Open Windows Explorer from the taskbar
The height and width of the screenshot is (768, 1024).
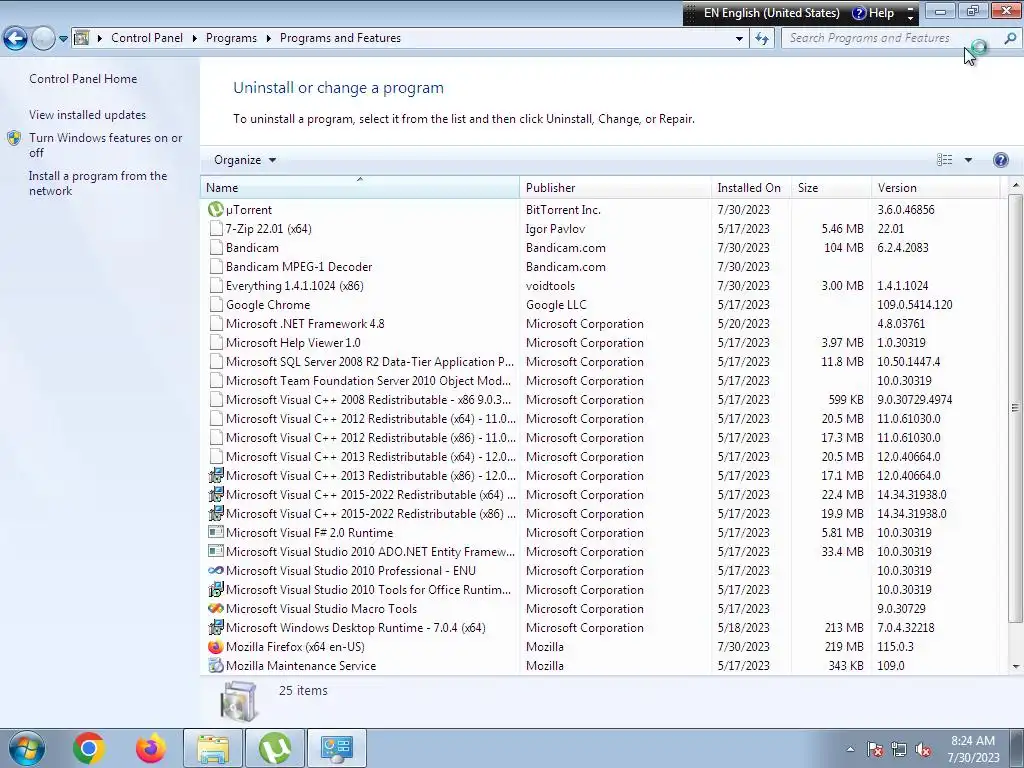pyautogui.click(x=213, y=748)
